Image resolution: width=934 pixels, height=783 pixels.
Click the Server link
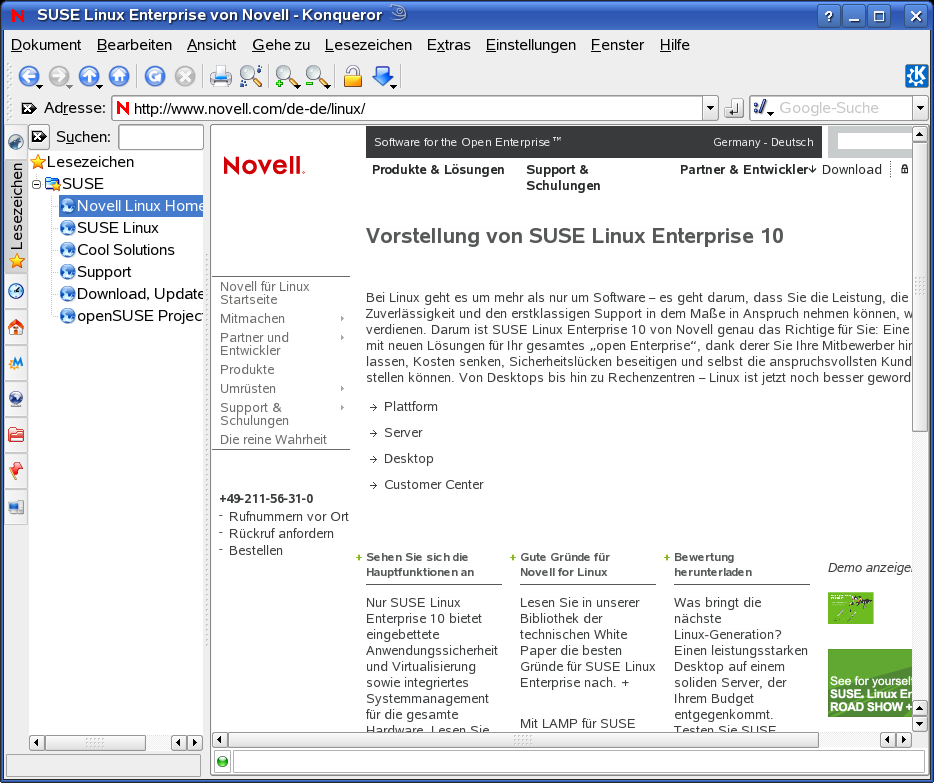[403, 433]
